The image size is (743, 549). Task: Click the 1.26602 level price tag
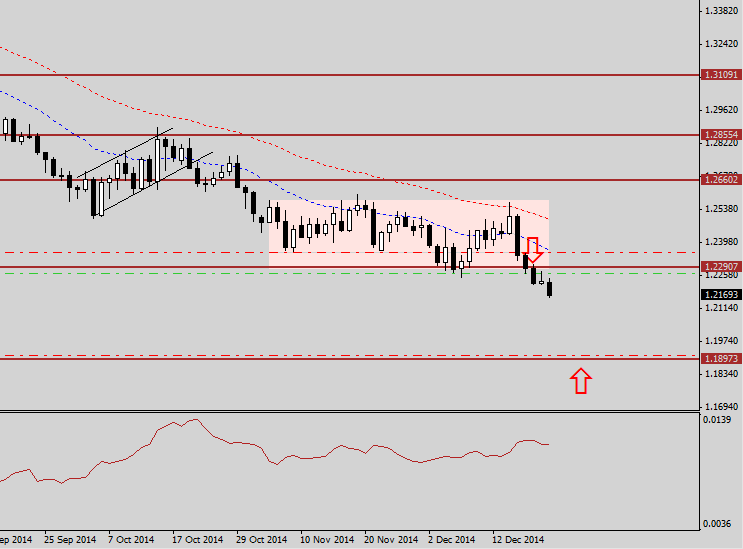721,180
